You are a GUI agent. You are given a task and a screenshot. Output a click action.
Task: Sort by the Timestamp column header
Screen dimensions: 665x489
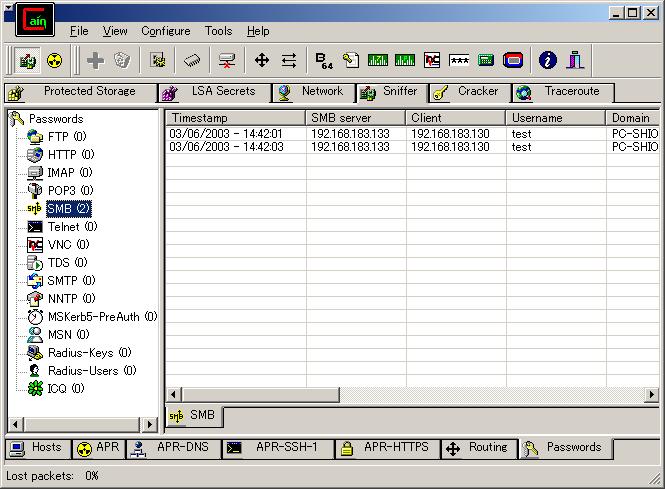pyautogui.click(x=235, y=118)
